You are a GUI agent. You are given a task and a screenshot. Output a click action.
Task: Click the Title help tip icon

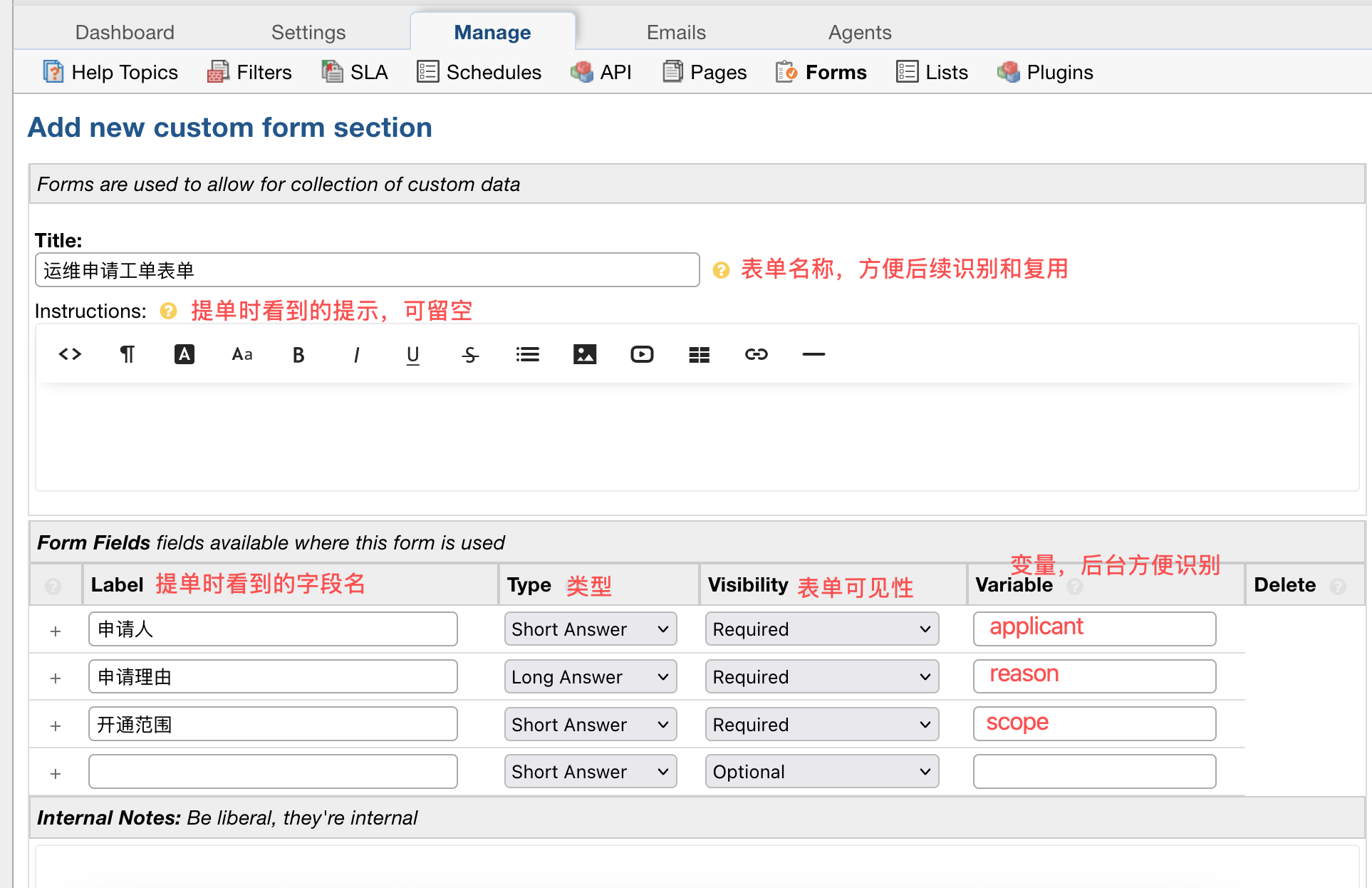click(x=721, y=270)
